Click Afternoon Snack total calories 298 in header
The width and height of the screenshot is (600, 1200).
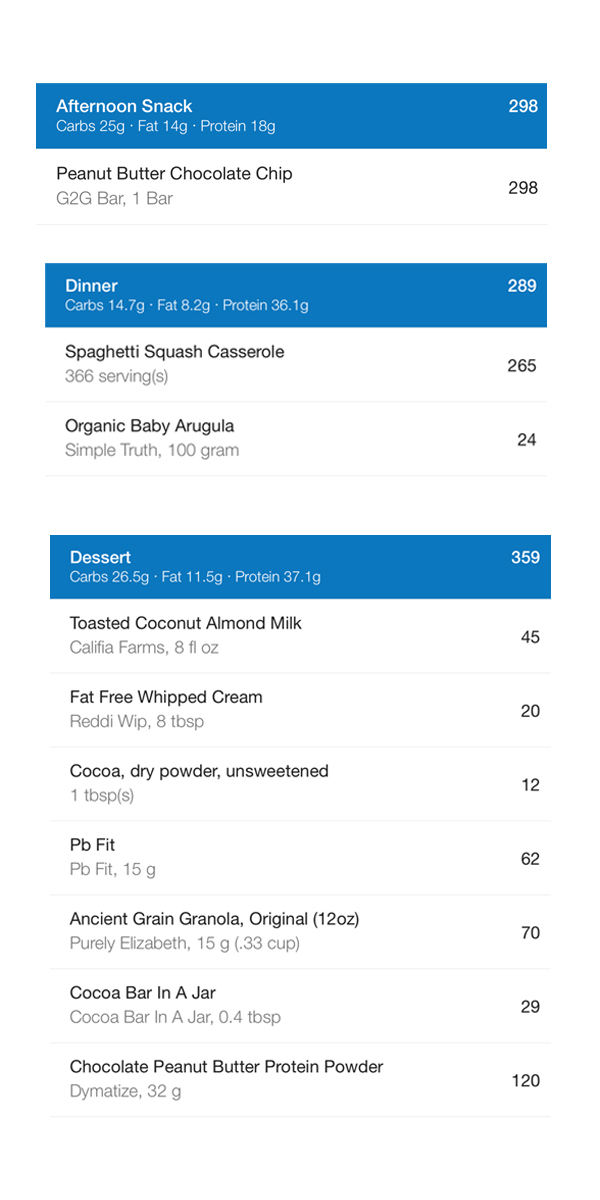point(523,106)
